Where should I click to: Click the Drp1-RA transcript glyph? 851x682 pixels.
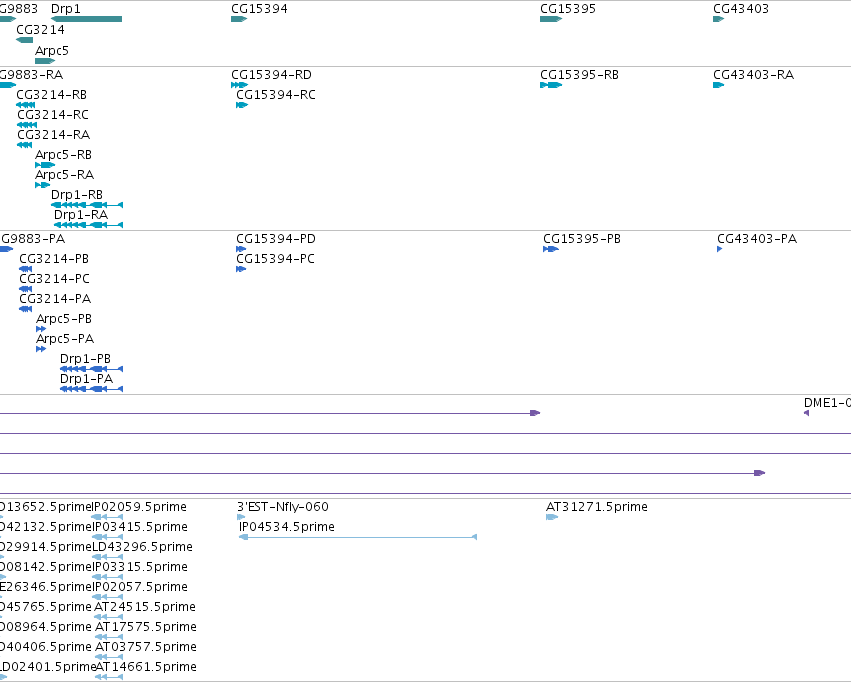[x=88, y=225]
